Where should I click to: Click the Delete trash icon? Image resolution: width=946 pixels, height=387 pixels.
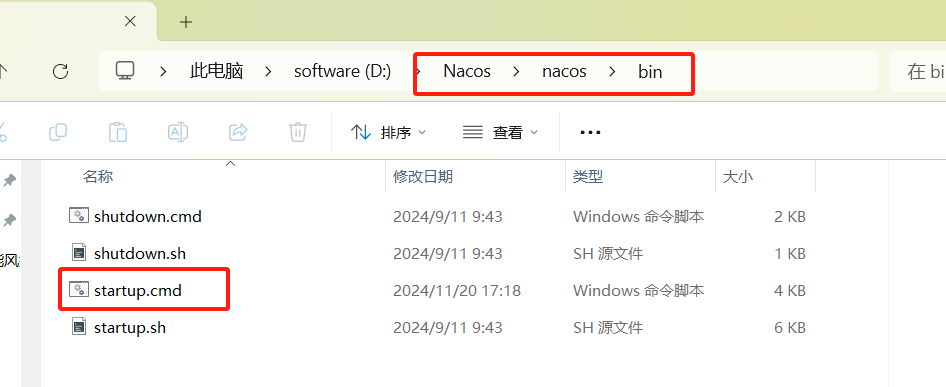[298, 132]
